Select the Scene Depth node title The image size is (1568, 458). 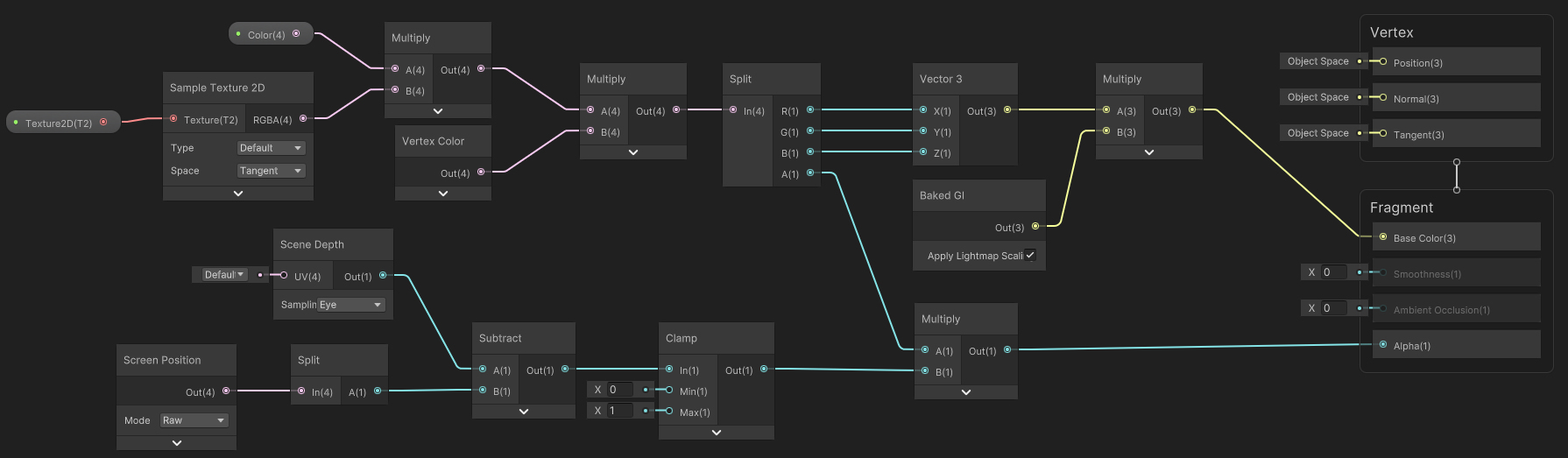coord(312,244)
